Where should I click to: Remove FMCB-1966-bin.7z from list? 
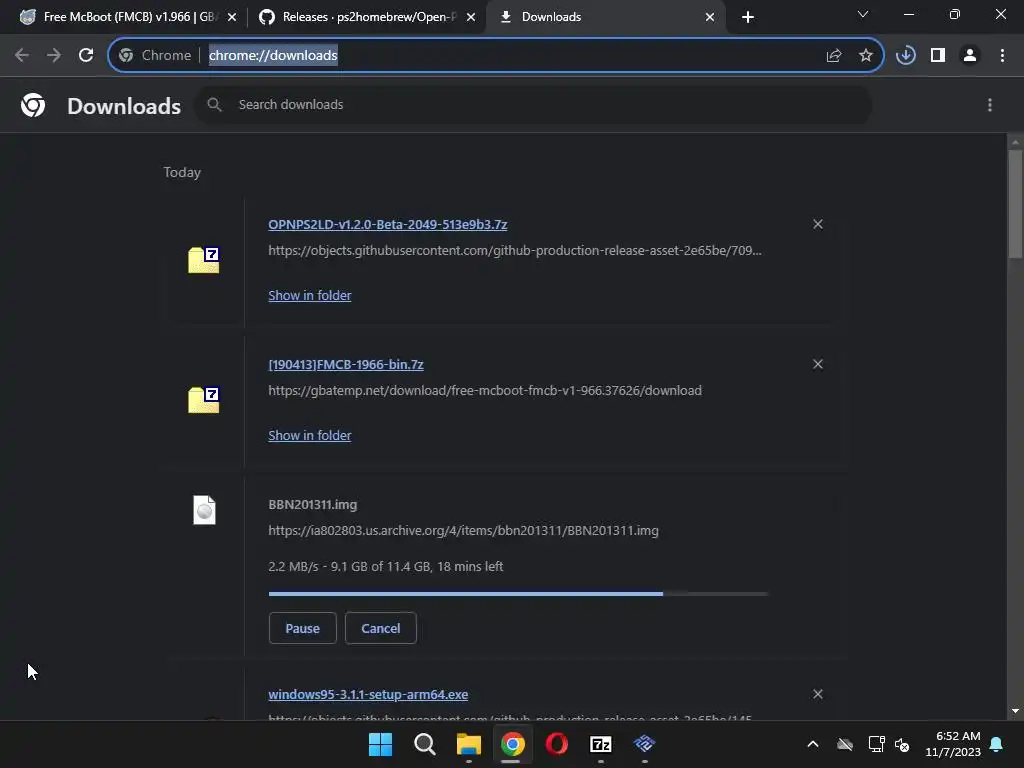pos(818,364)
